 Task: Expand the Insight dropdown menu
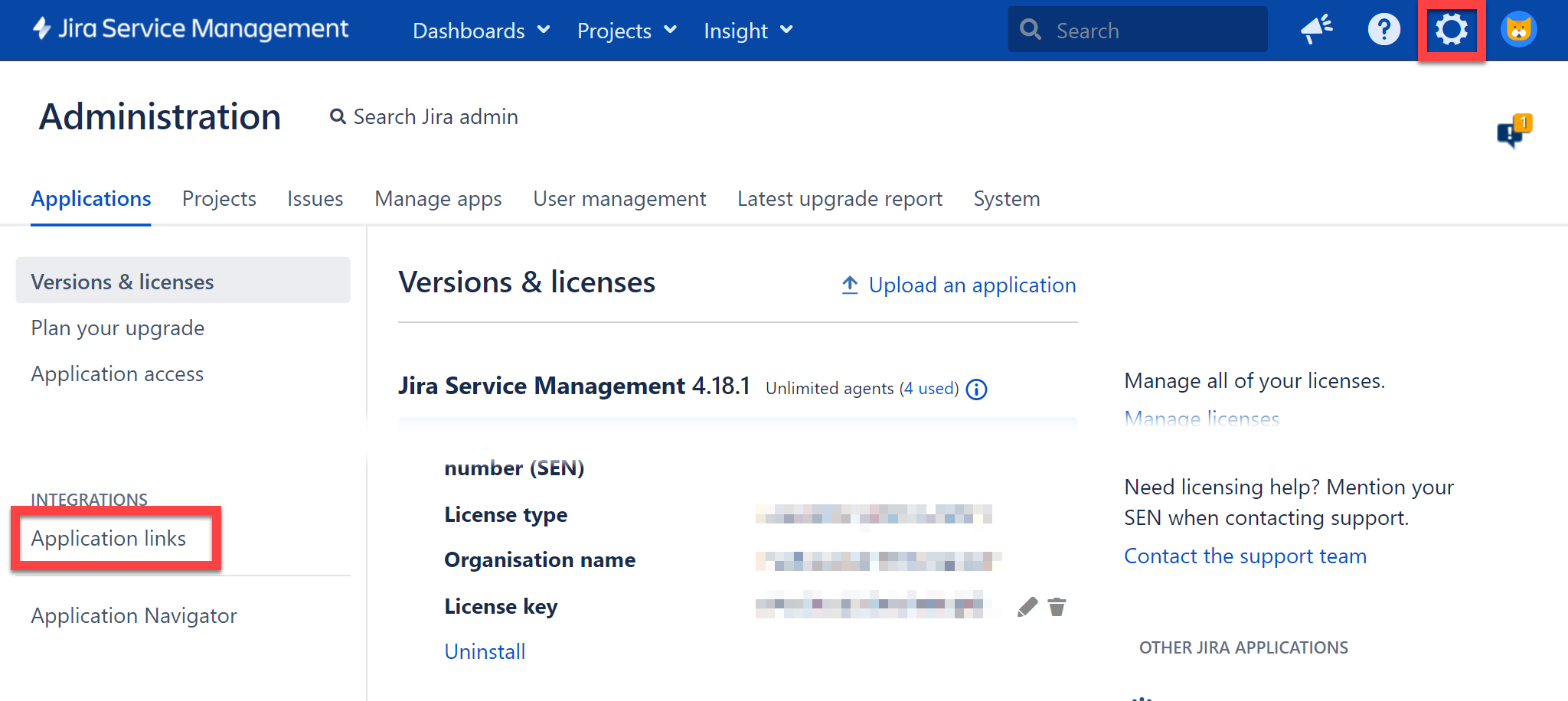click(748, 31)
